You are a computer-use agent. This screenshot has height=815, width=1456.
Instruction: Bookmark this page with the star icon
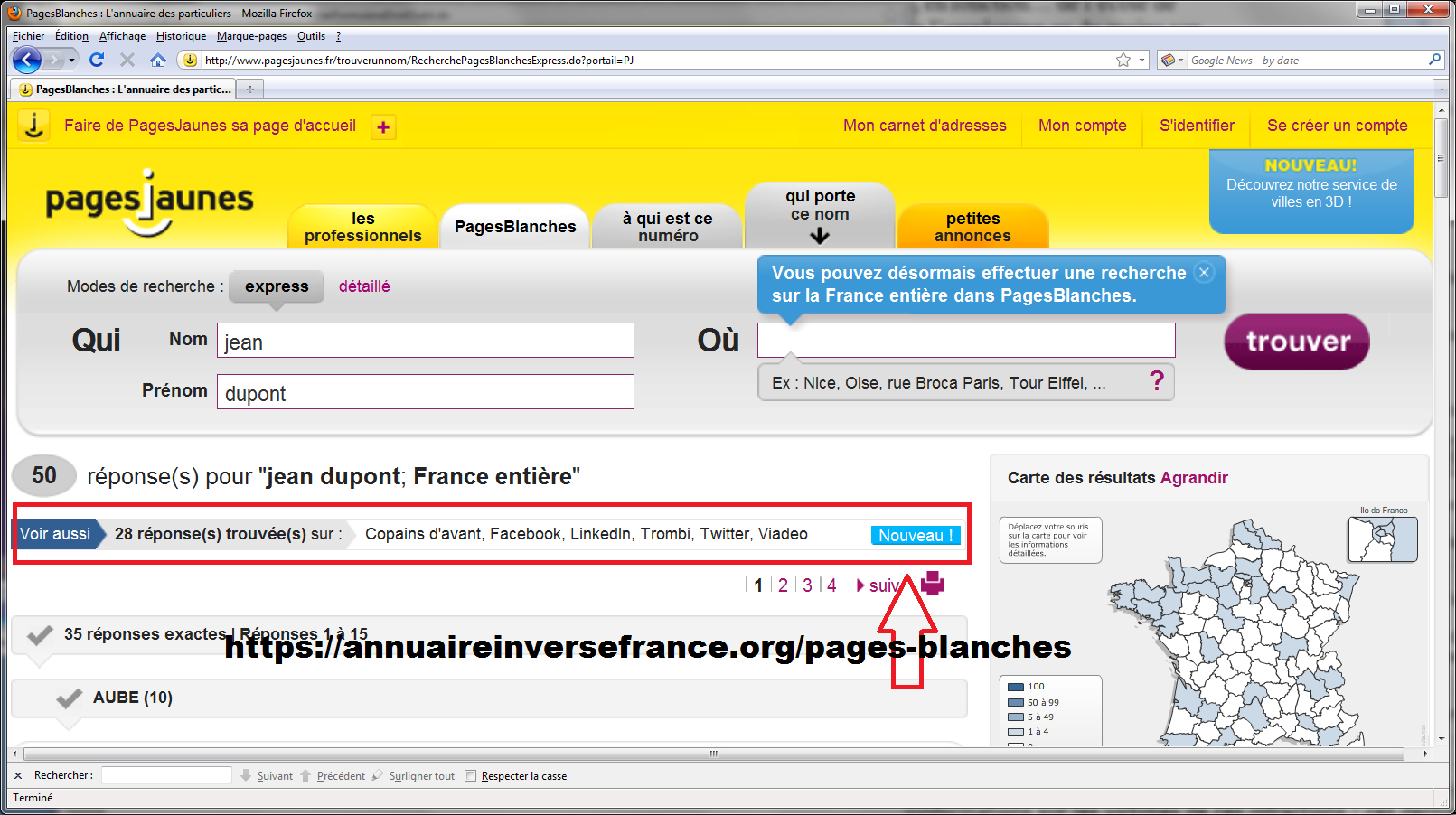(1123, 60)
